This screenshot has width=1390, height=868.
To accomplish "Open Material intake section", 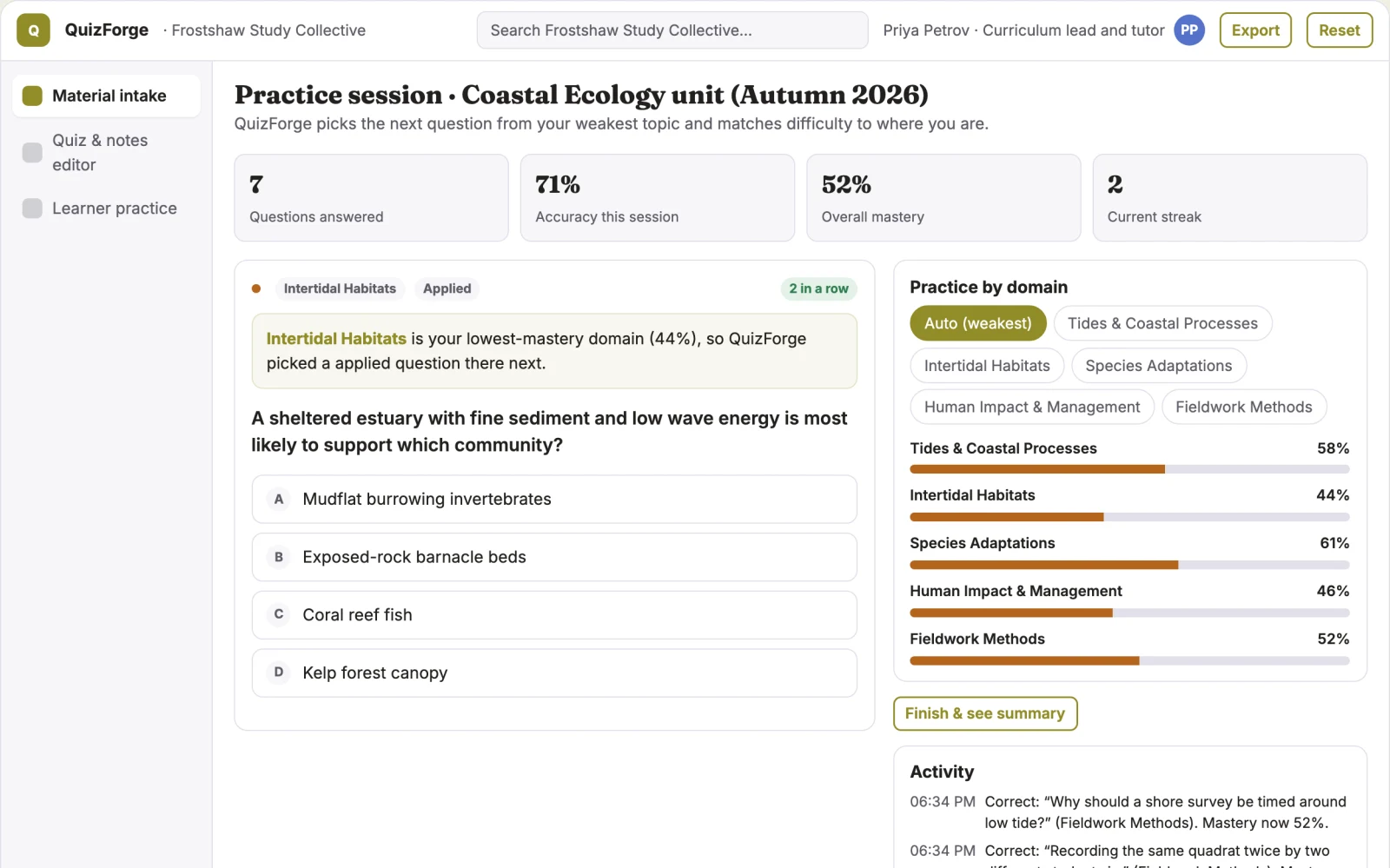I will [106, 96].
